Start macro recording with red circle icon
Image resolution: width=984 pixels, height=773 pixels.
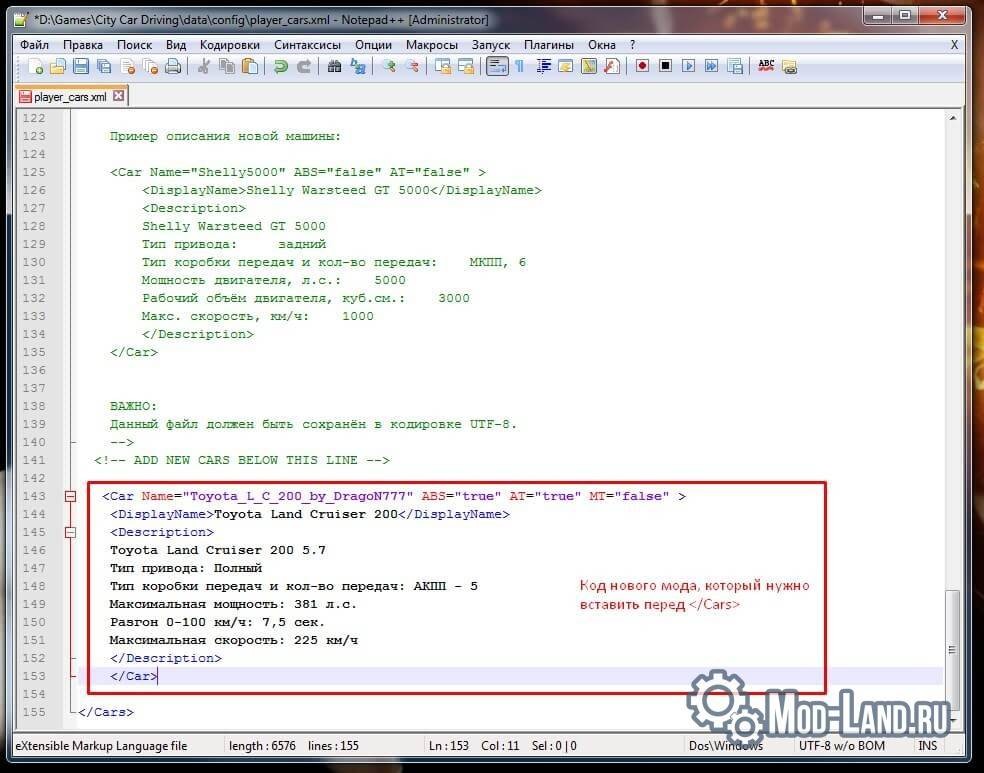[642, 66]
